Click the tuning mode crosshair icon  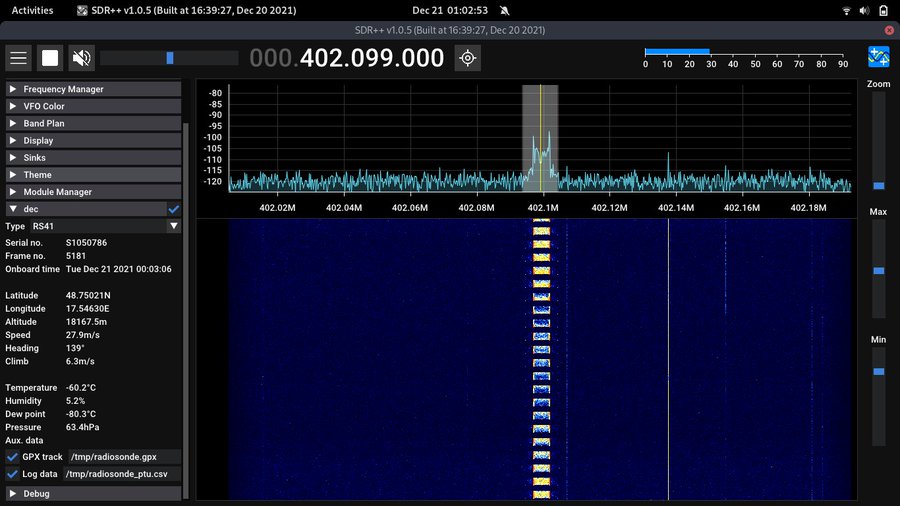pyautogui.click(x=468, y=58)
